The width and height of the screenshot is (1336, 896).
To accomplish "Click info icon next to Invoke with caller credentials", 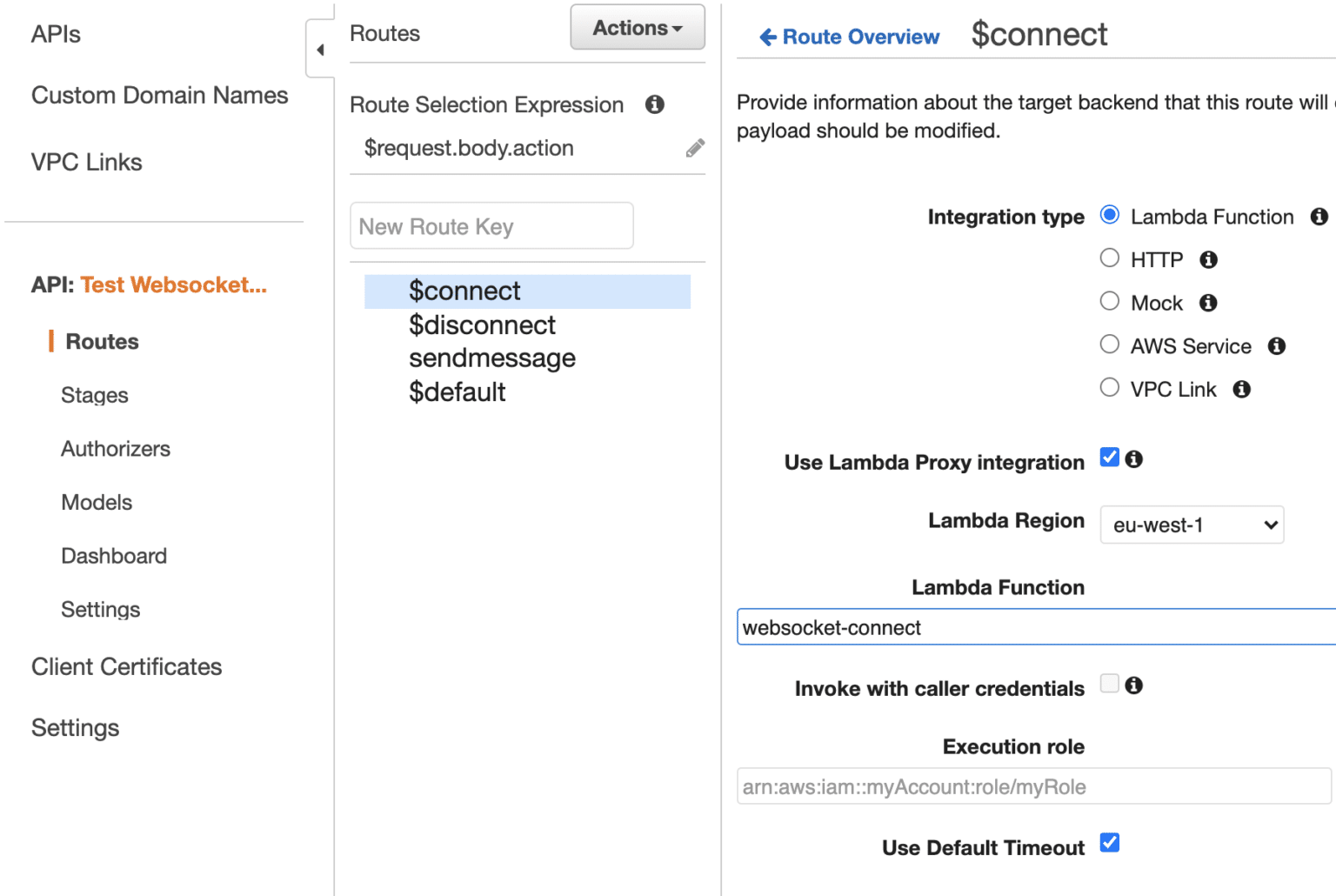I will [1136, 685].
